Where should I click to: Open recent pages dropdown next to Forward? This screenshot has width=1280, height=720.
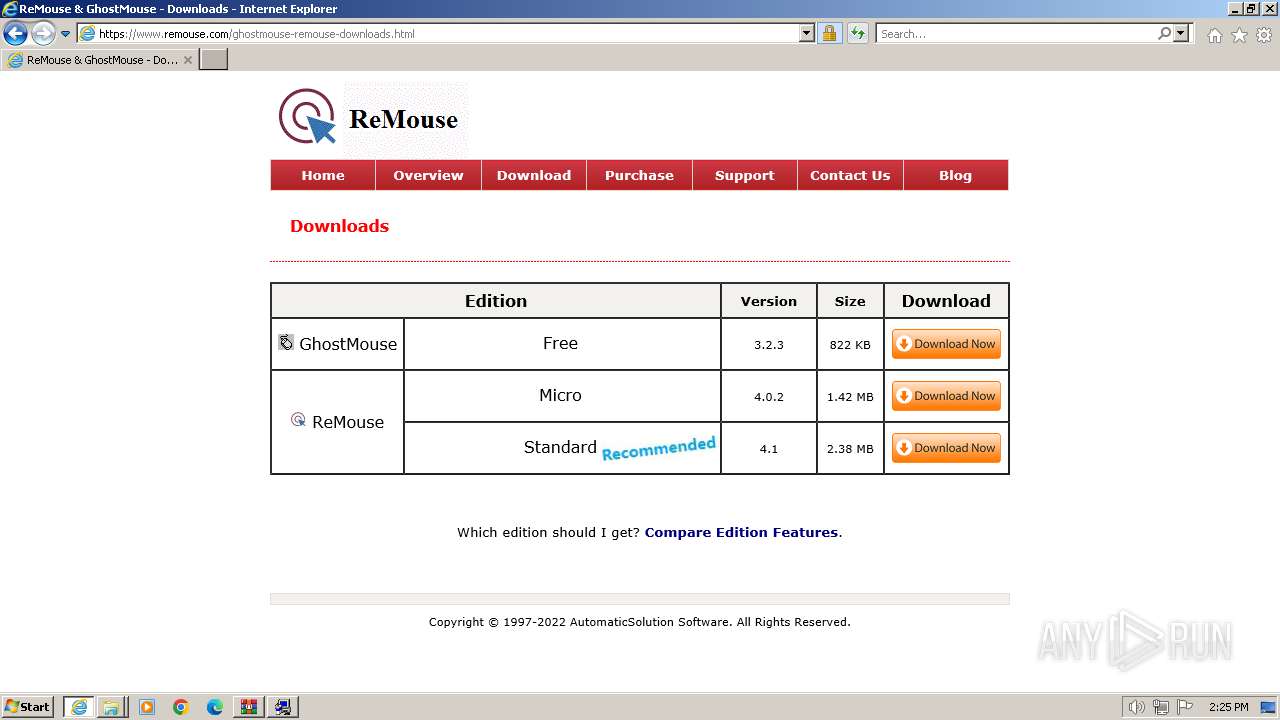[66, 33]
